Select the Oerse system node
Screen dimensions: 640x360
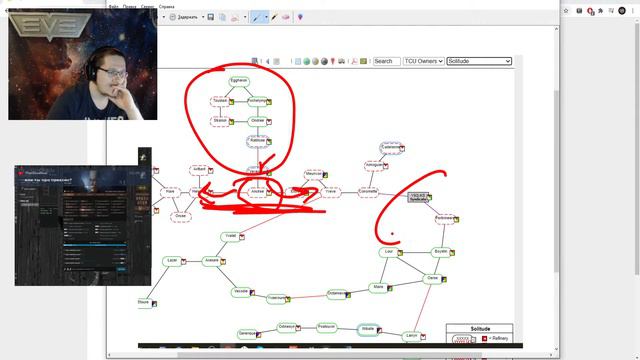point(432,278)
